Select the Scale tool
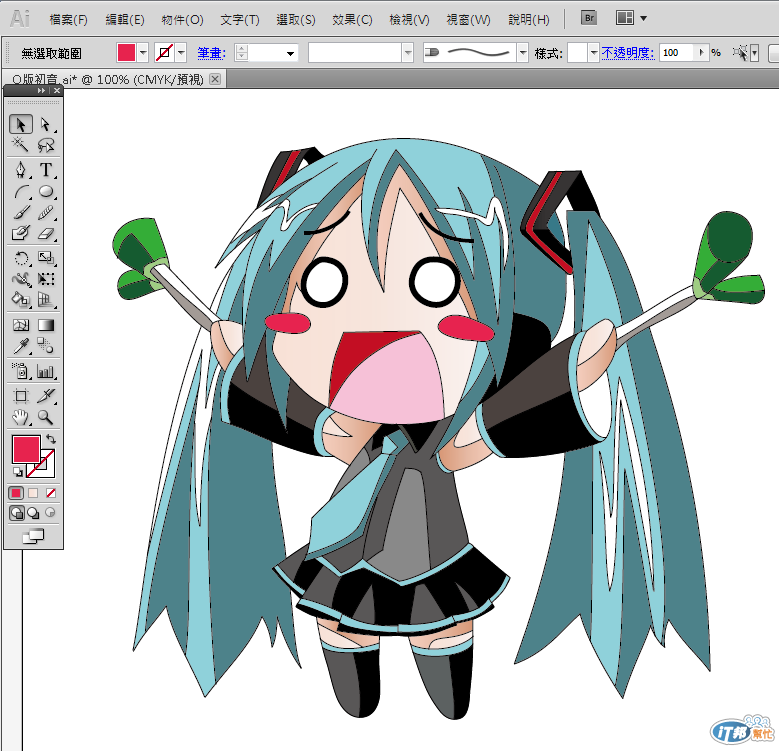The width and height of the screenshot is (779, 751). pos(46,258)
